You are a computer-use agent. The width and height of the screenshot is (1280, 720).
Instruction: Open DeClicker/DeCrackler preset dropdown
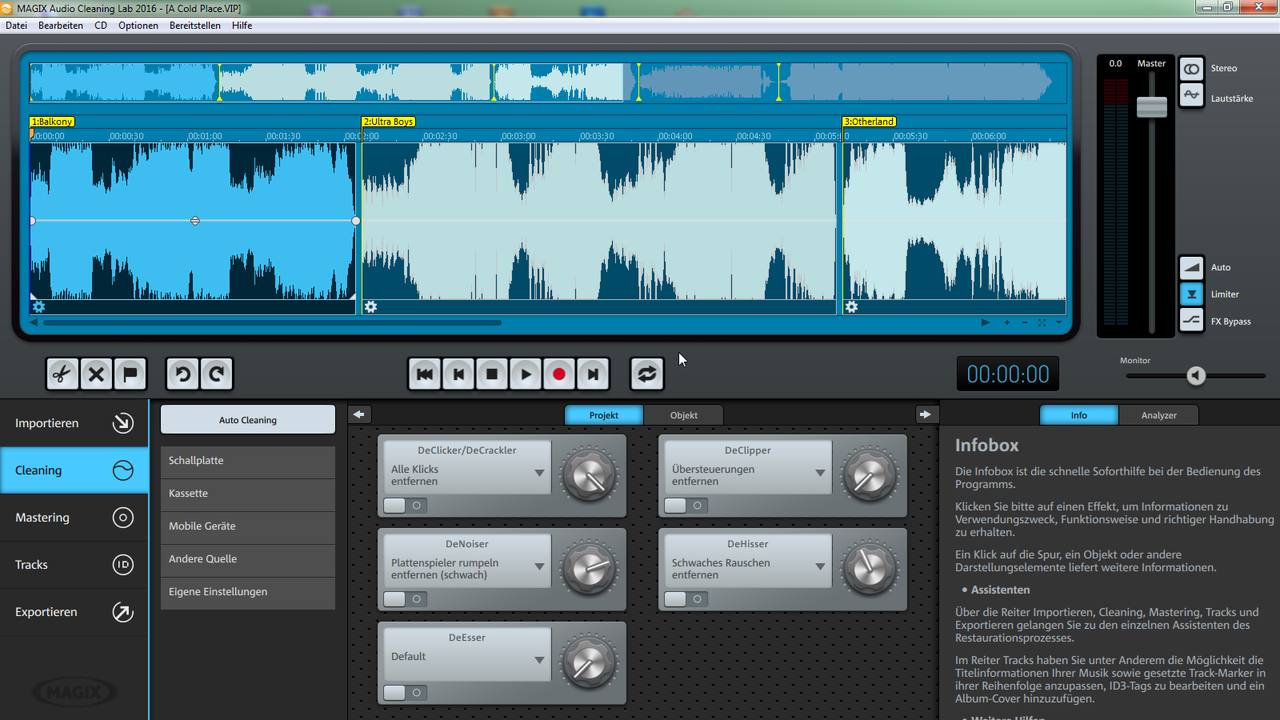539,473
